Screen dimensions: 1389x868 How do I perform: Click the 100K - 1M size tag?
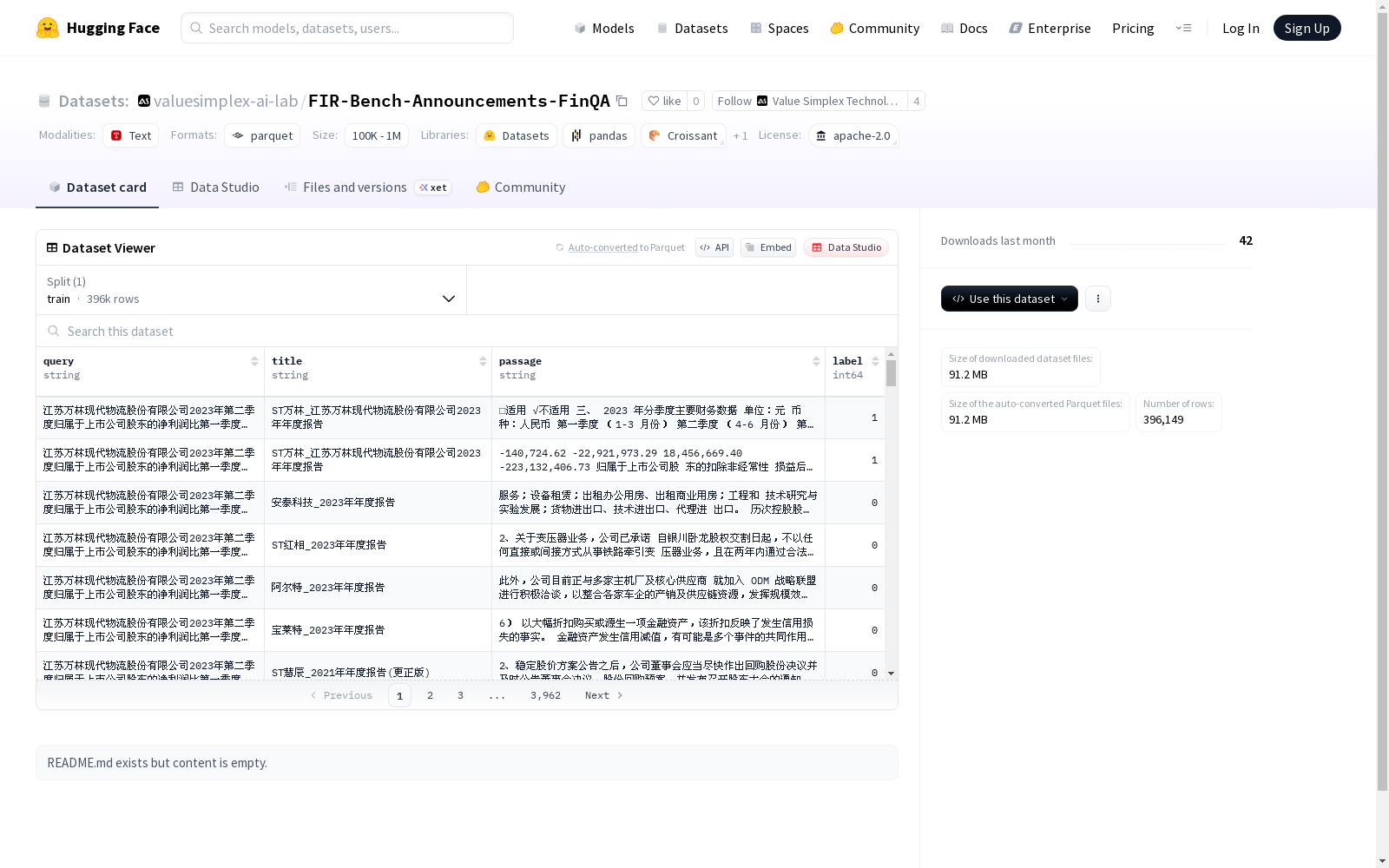[377, 135]
